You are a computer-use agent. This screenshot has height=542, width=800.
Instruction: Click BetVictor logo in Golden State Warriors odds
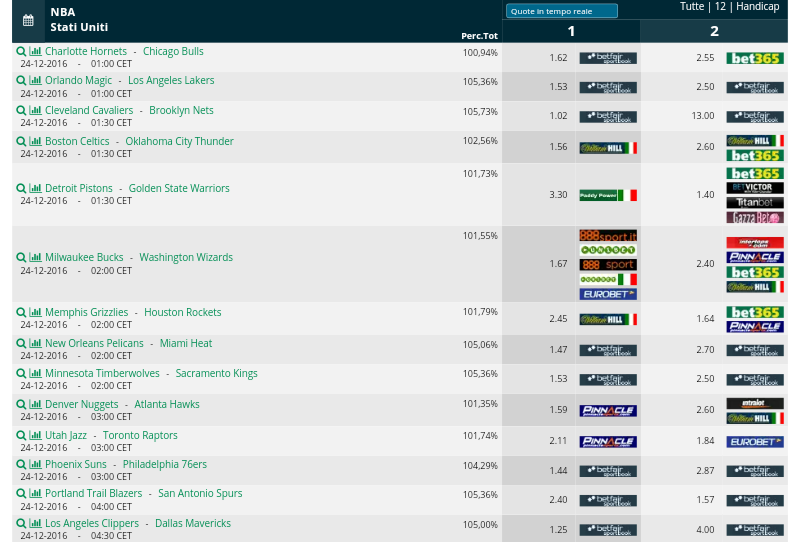click(755, 188)
